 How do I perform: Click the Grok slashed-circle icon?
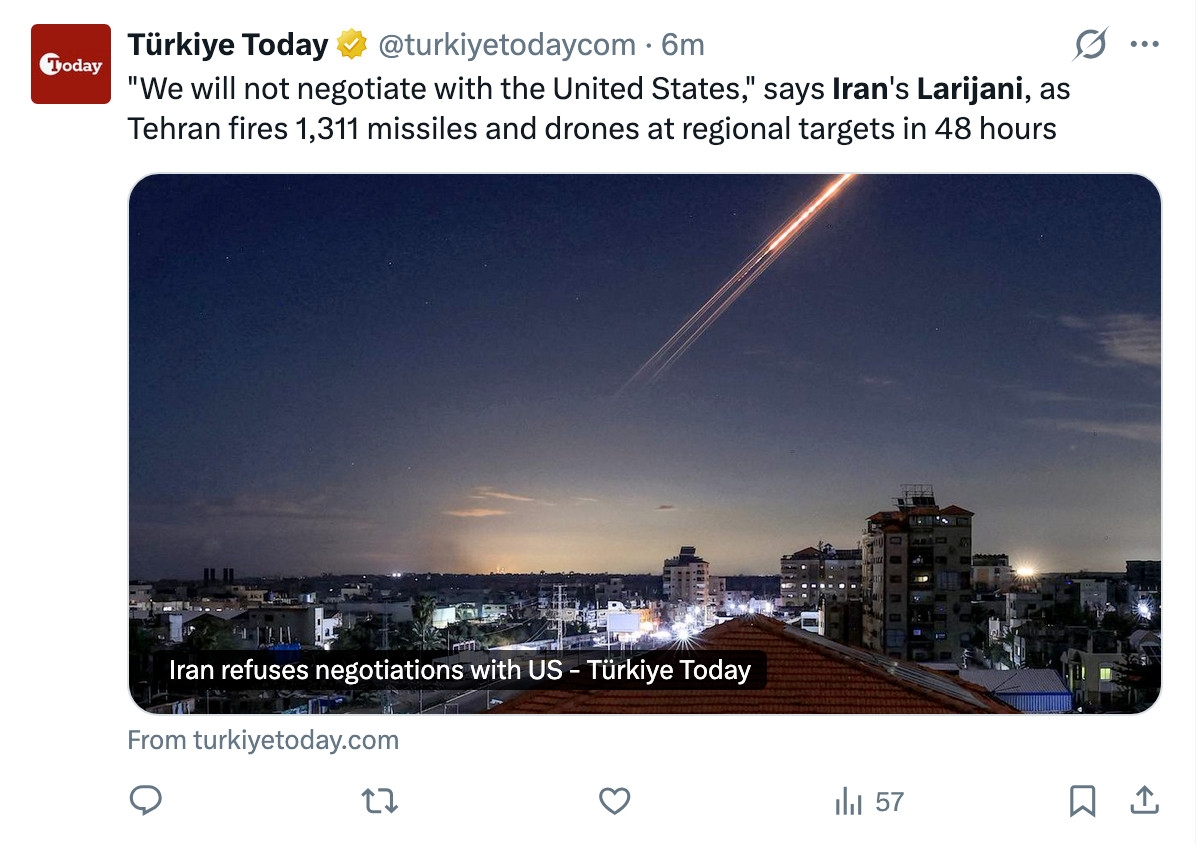pyautogui.click(x=1090, y=45)
